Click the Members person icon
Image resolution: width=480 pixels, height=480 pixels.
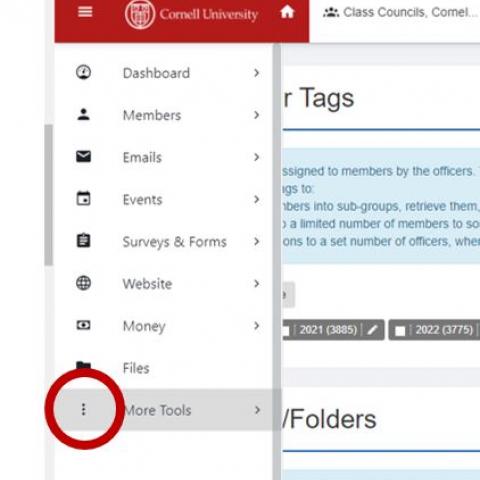[83, 115]
